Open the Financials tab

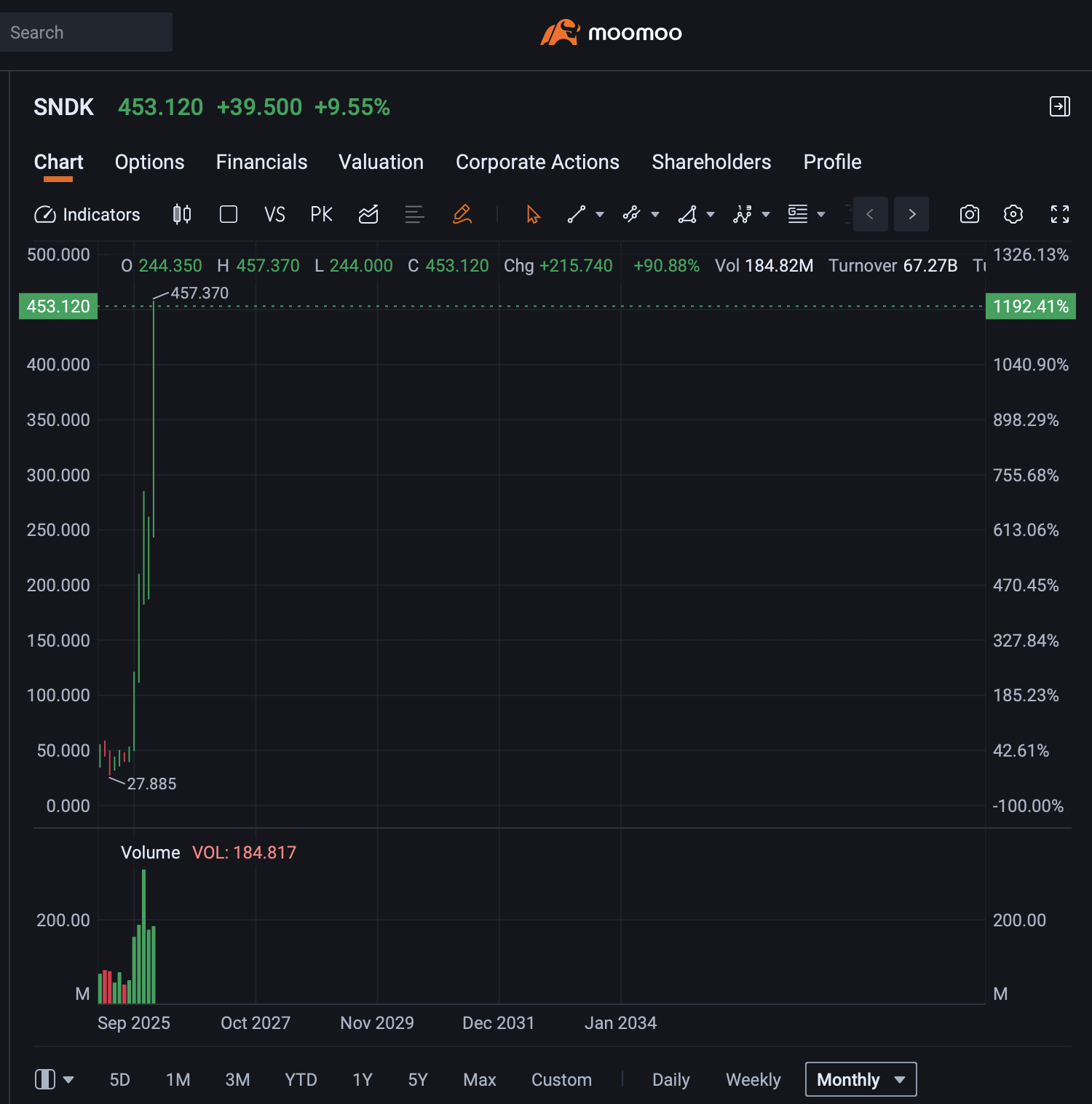(x=261, y=162)
